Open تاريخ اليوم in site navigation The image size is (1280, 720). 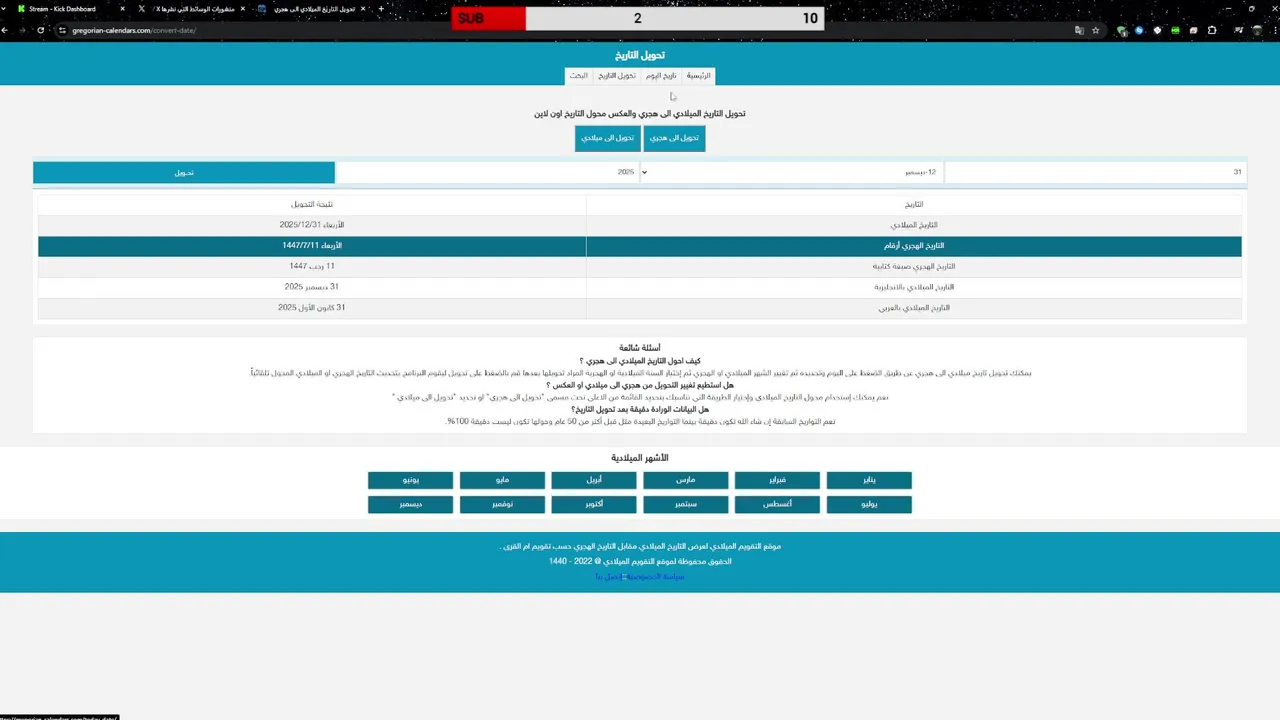[x=661, y=76]
